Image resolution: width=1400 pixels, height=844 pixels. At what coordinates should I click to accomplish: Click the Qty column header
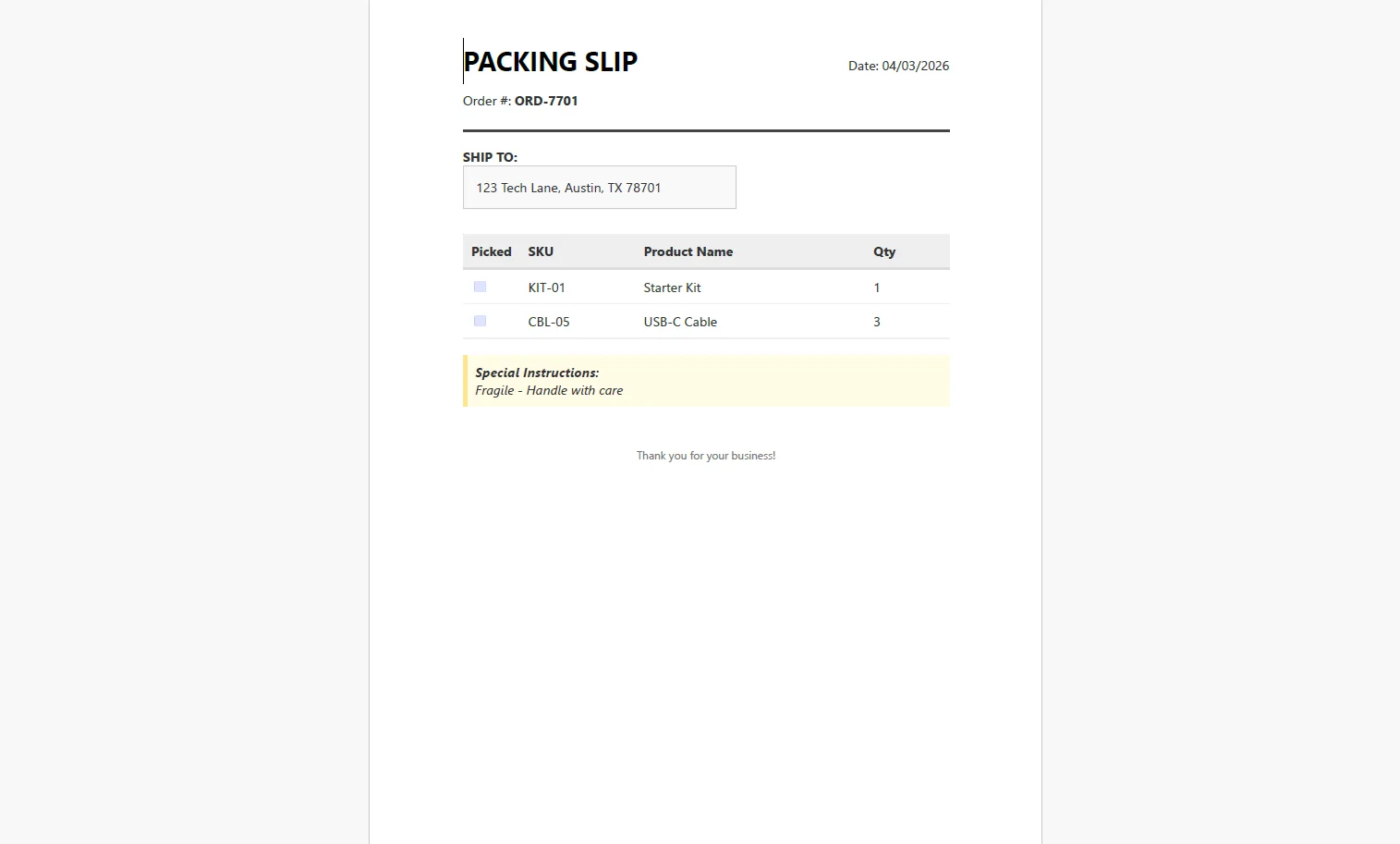click(884, 251)
